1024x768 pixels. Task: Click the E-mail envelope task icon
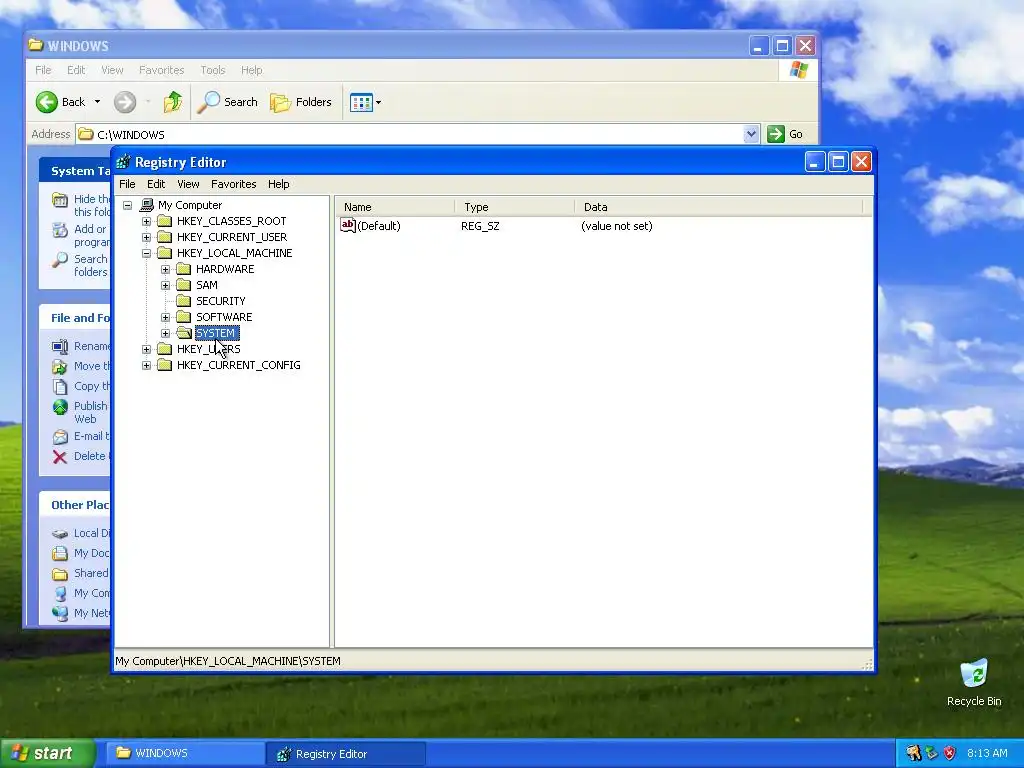pos(60,437)
